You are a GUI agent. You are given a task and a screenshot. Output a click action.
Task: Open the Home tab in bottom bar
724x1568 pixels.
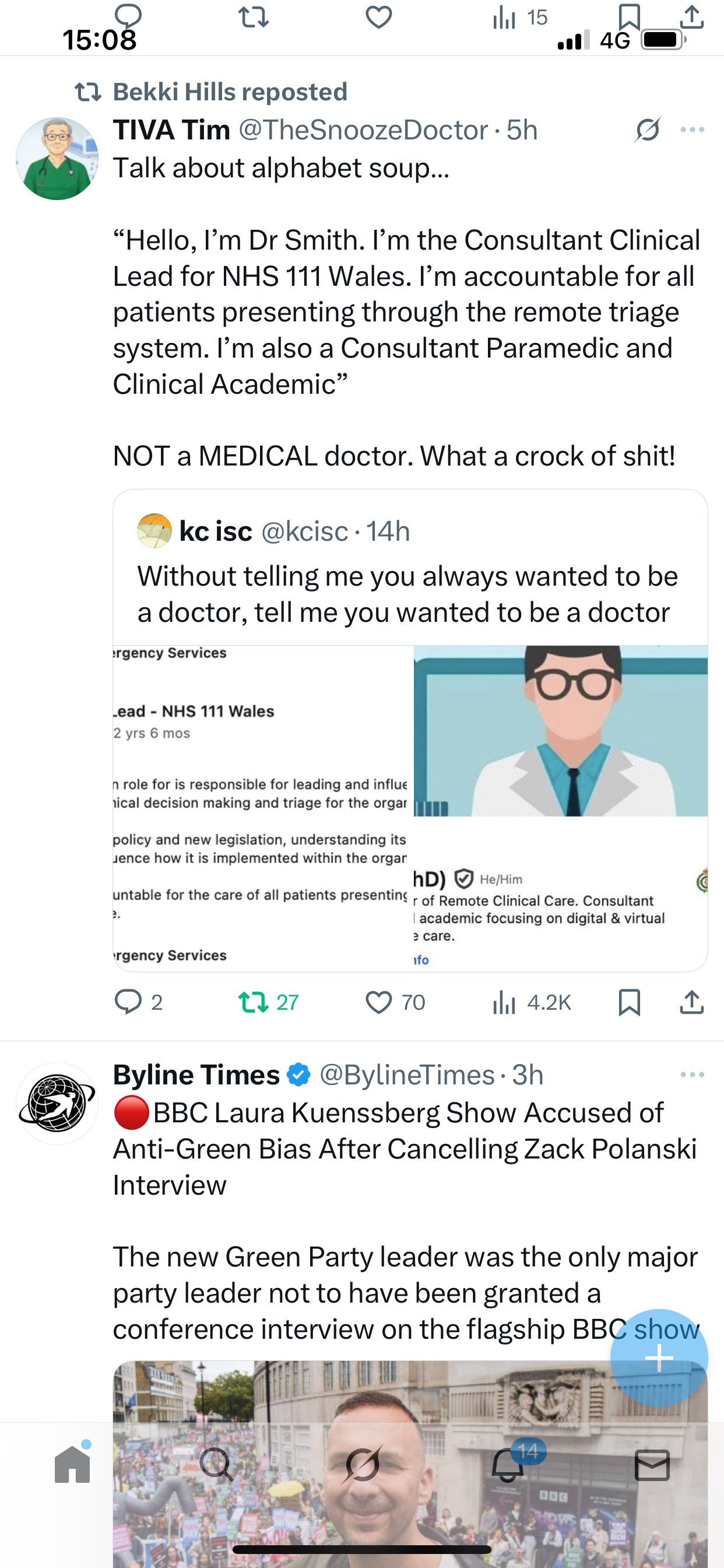72,1465
